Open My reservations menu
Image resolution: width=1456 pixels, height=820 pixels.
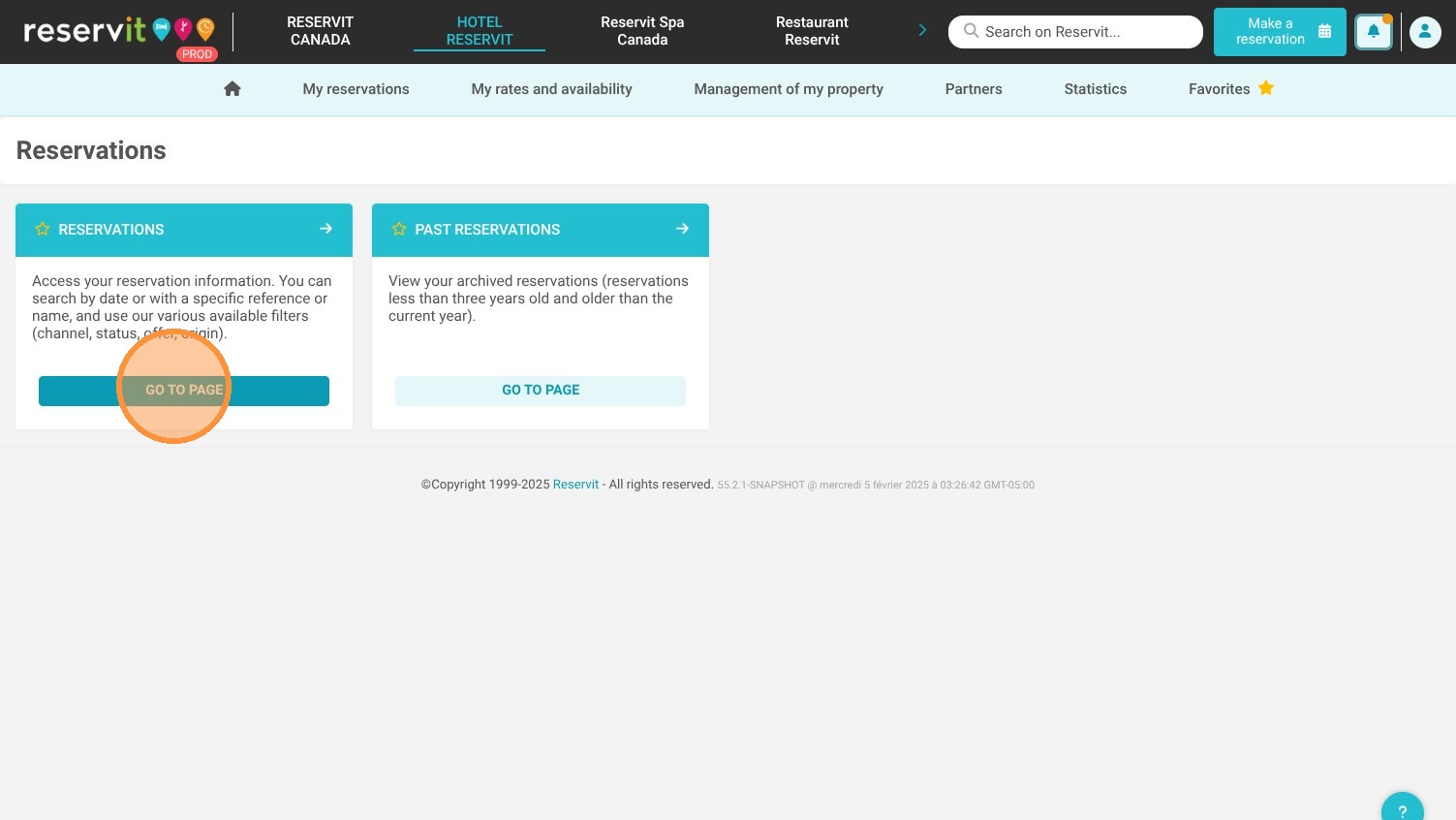(356, 89)
